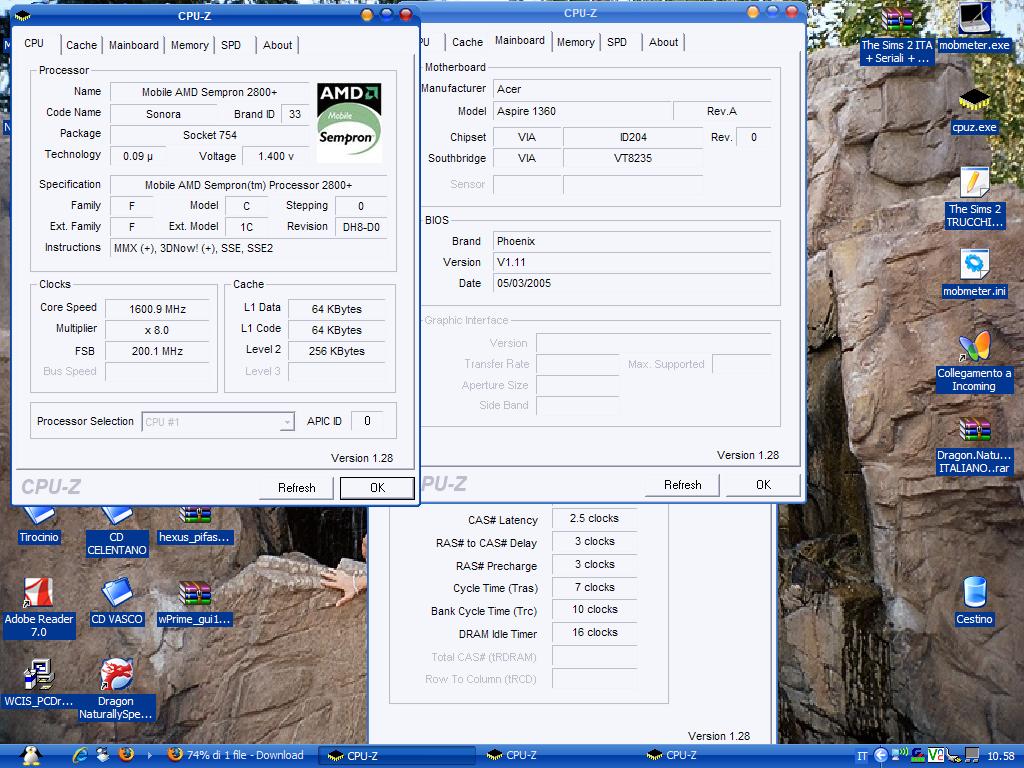The image size is (1024, 768).
Task: Launch Dragon NaturallySpeaking desktop shortcut
Action: click(116, 689)
